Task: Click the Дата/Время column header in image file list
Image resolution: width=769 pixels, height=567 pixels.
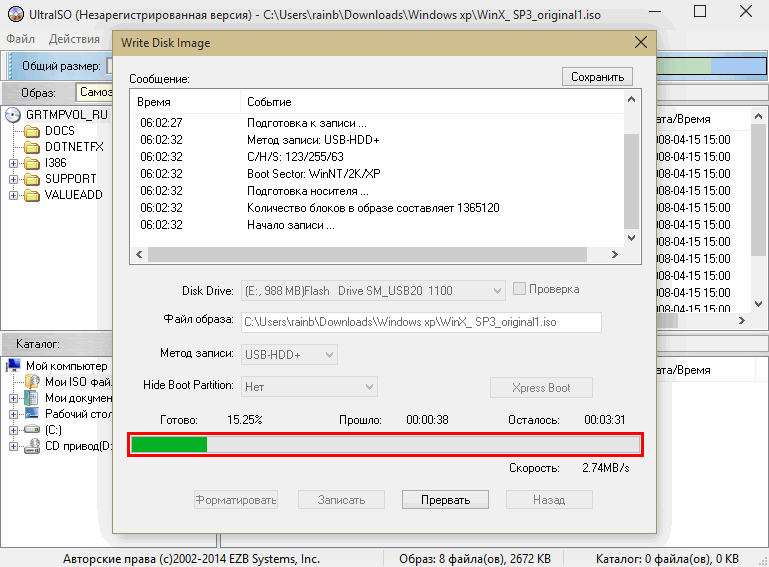Action: [x=702, y=119]
